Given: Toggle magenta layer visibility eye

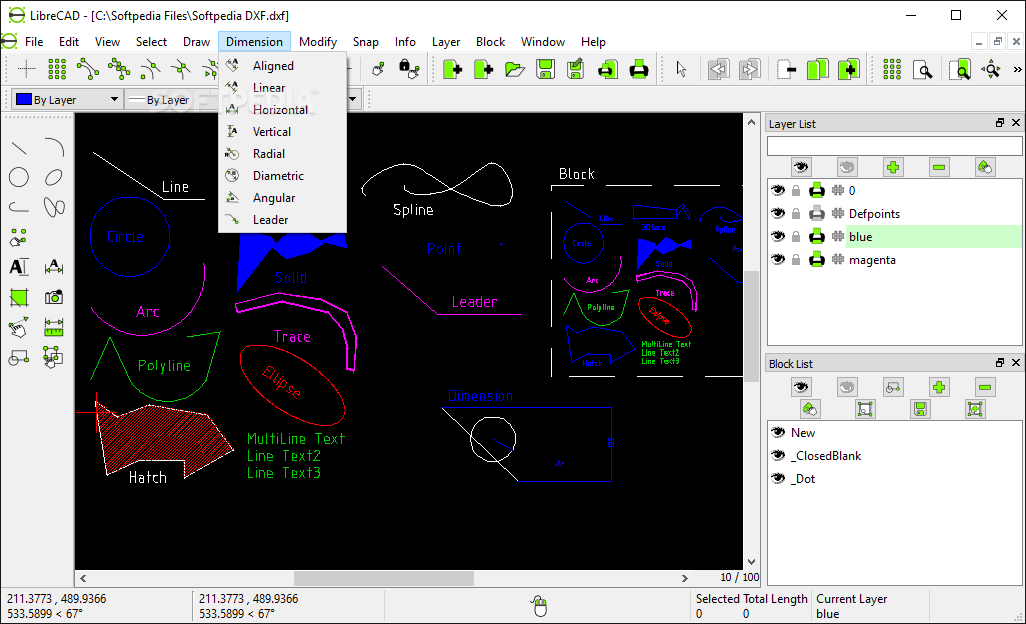Looking at the screenshot, I should pyautogui.click(x=778, y=260).
